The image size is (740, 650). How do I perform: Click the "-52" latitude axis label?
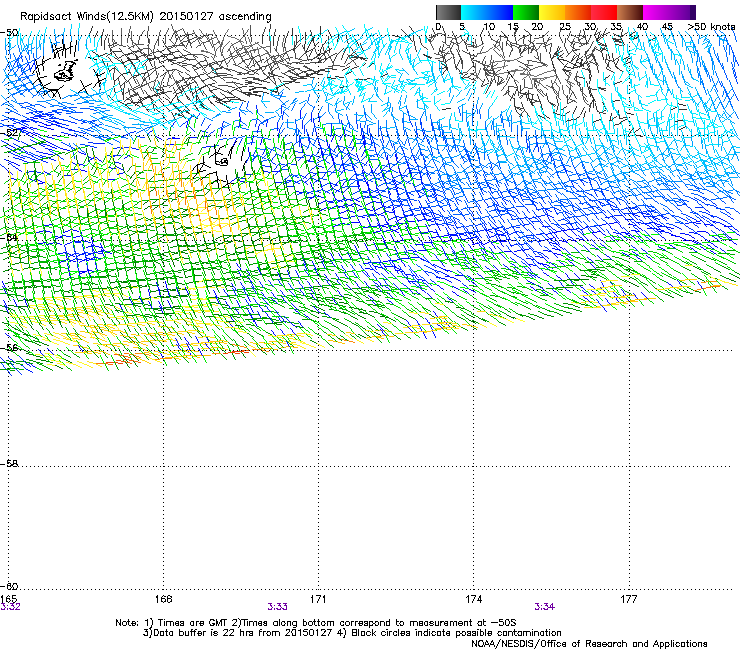(x=9, y=133)
